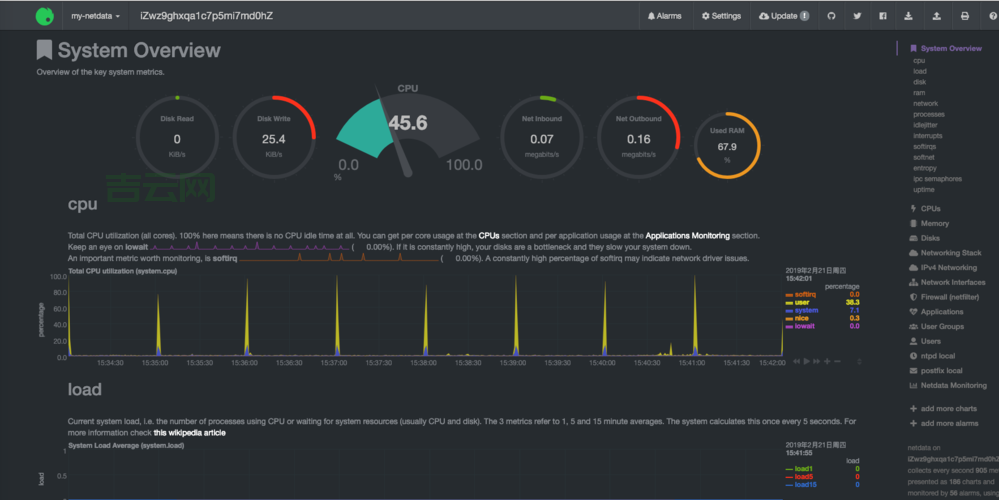Viewport: 999px width, 500px height.
Task: Click the export snapshot download icon
Action: [x=909, y=16]
